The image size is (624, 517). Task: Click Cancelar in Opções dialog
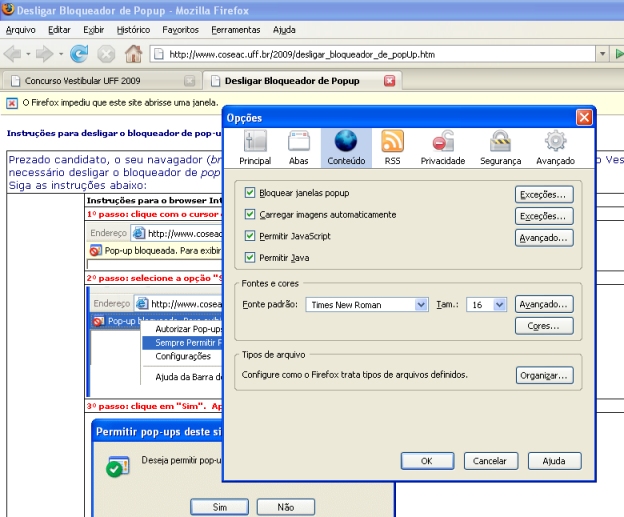pos(491,461)
